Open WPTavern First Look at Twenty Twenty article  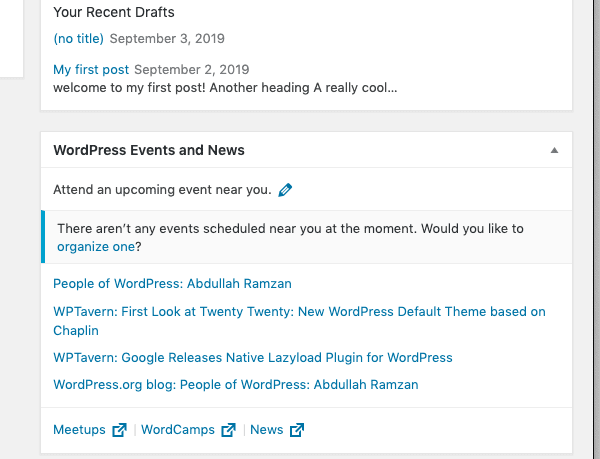click(x=299, y=321)
